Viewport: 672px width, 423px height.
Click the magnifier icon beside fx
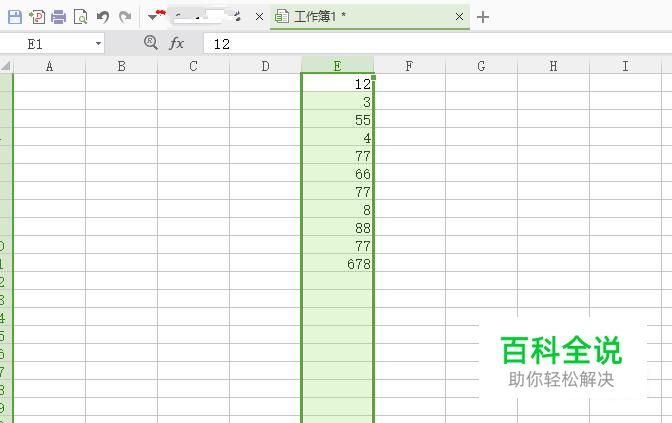click(151, 42)
